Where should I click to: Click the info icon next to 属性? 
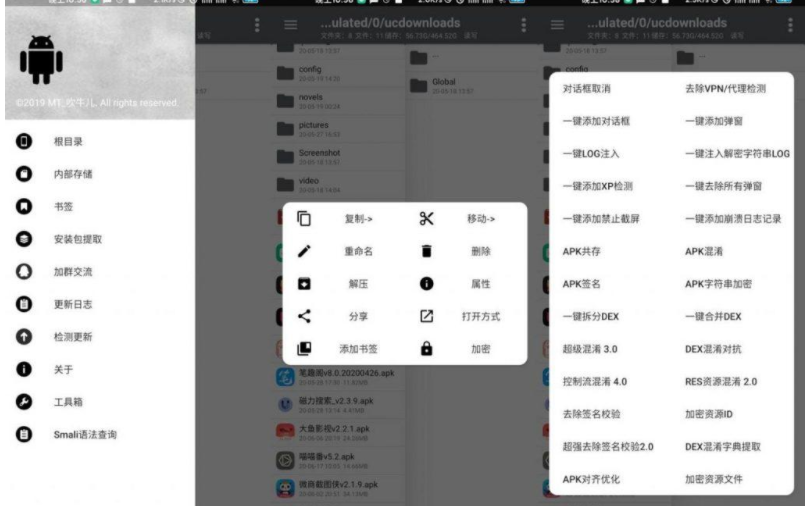coord(426,284)
